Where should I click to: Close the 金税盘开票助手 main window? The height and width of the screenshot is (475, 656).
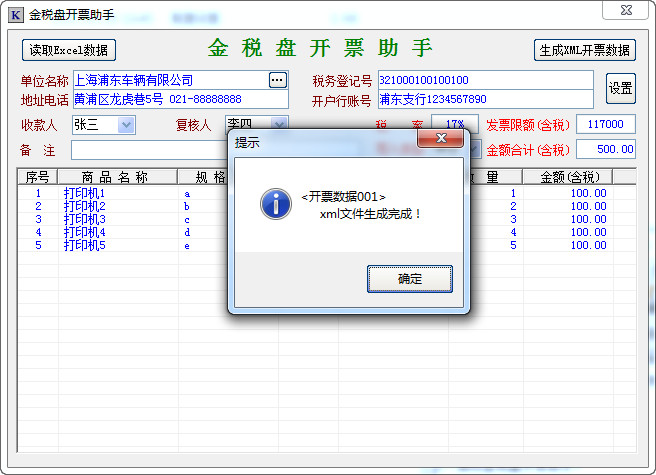click(x=626, y=10)
